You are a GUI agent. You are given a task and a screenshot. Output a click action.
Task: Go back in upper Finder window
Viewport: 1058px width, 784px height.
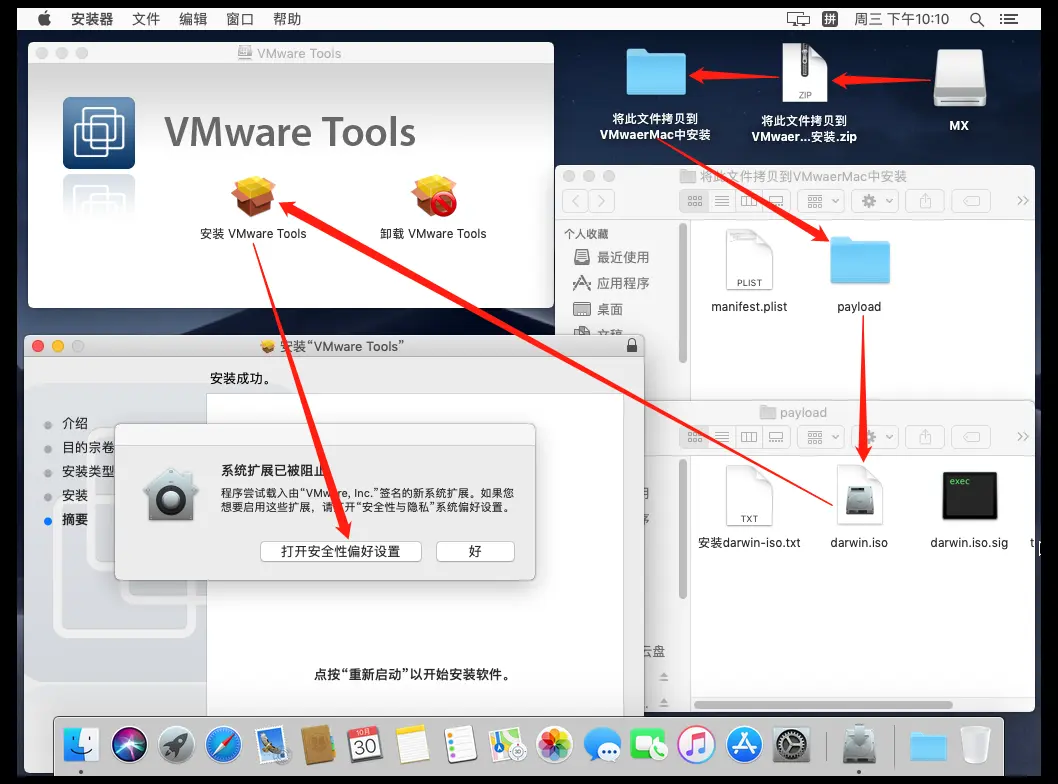pos(575,201)
